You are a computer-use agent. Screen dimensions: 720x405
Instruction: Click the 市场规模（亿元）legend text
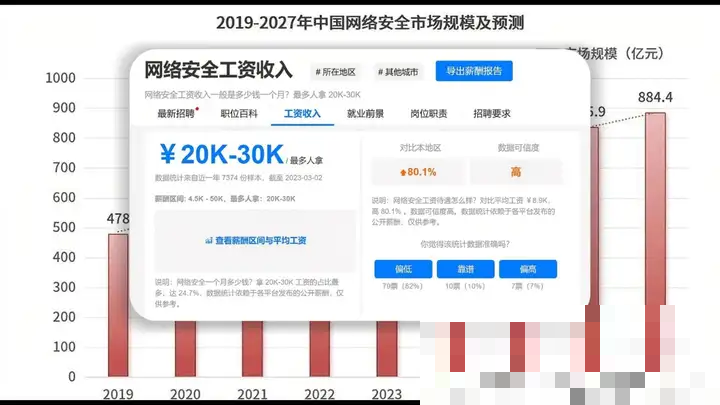[x=619, y=54]
